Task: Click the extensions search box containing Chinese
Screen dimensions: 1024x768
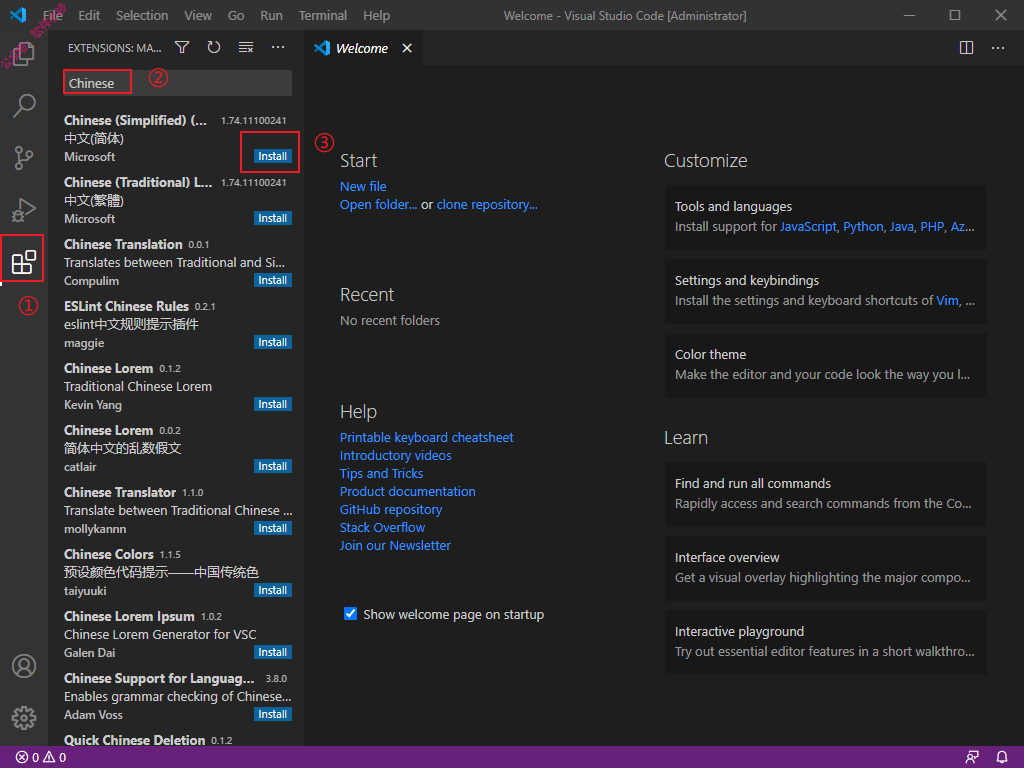Action: (x=178, y=84)
